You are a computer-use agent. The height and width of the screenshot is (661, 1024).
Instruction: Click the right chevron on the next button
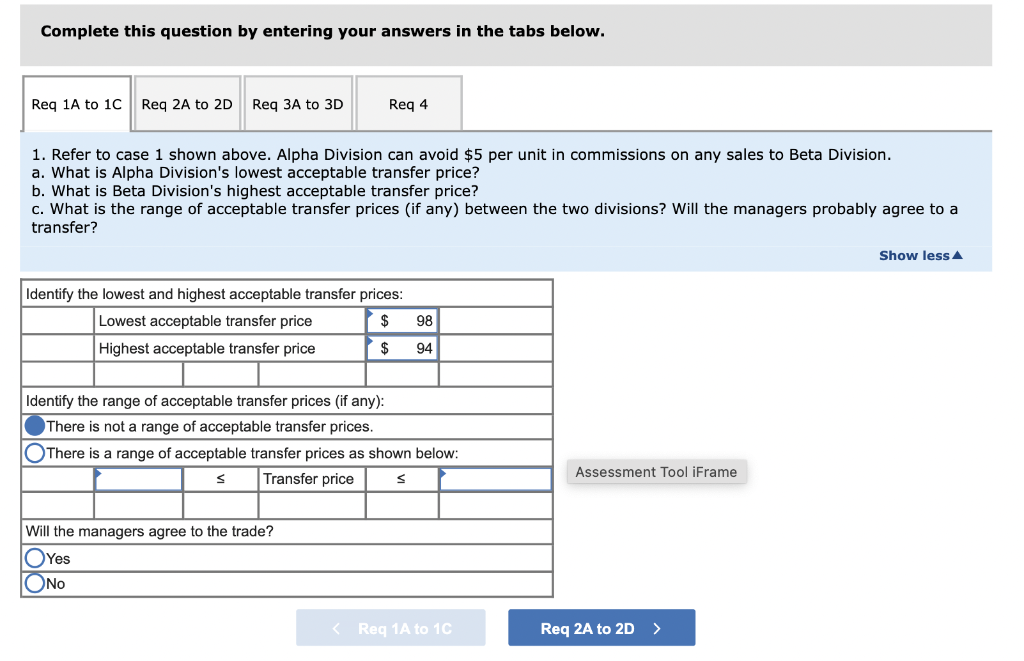tap(657, 628)
